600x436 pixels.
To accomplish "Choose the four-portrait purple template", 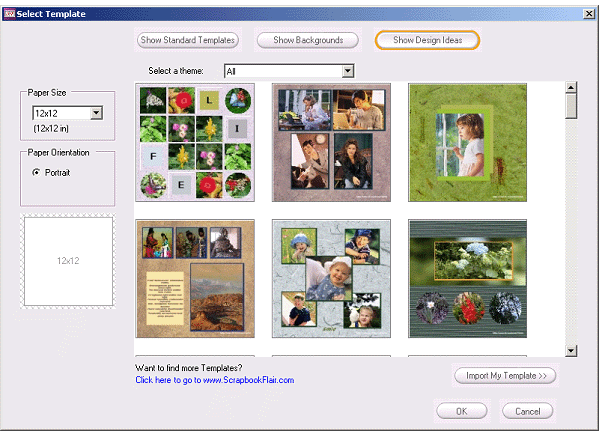I will pos(331,142).
